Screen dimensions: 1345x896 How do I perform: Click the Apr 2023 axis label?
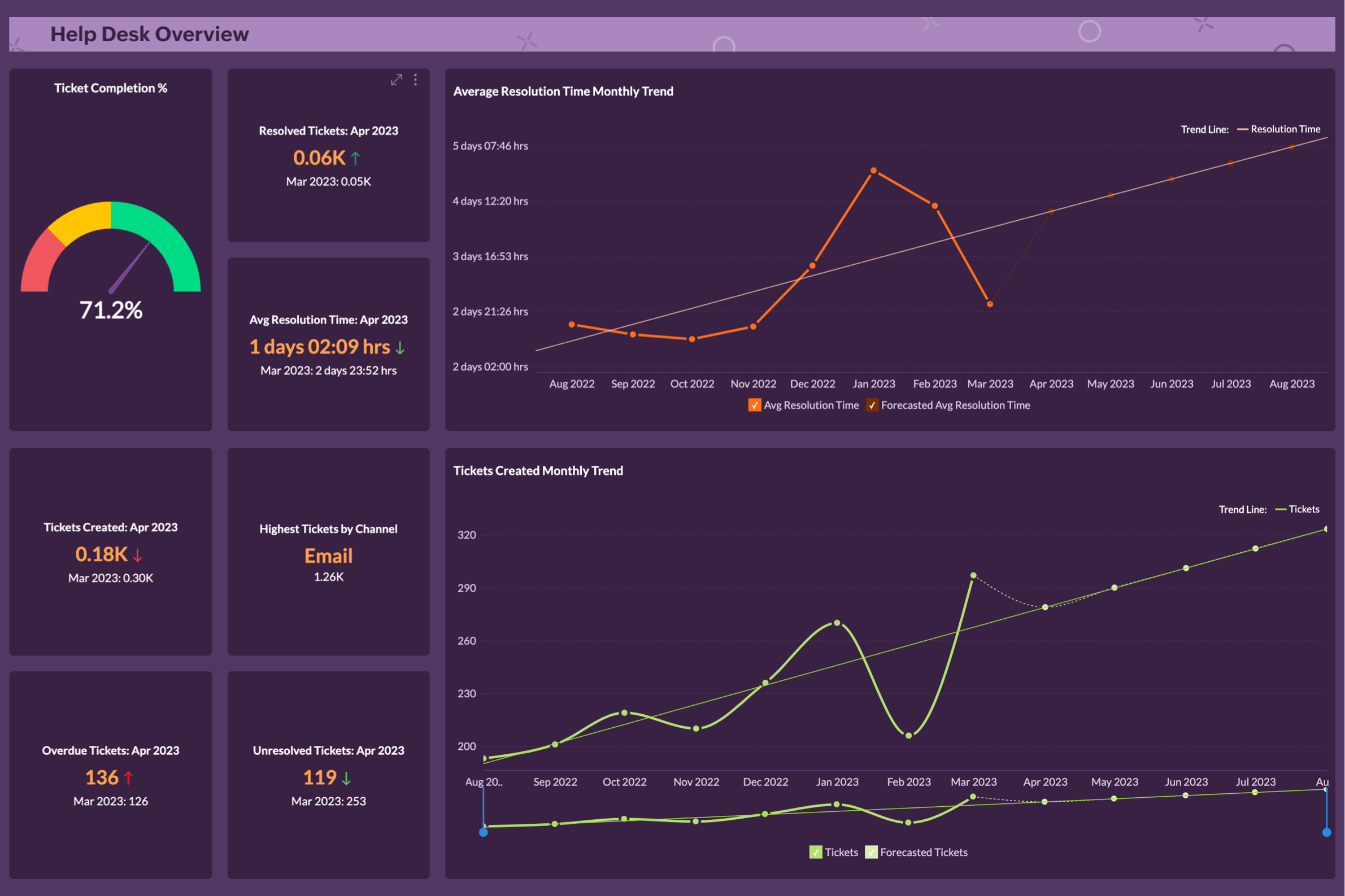tap(1051, 383)
